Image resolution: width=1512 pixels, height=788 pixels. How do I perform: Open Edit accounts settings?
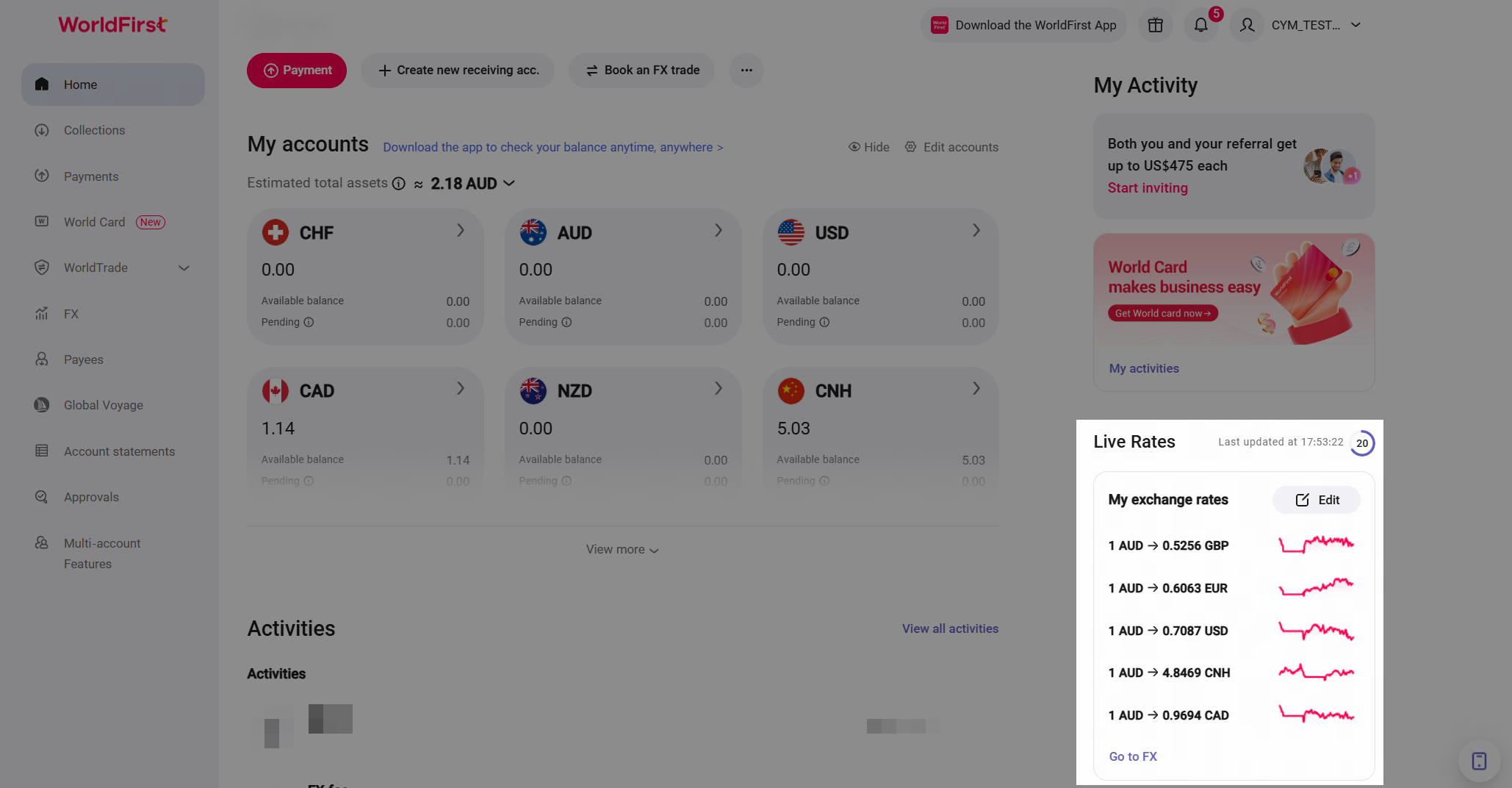coord(951,147)
